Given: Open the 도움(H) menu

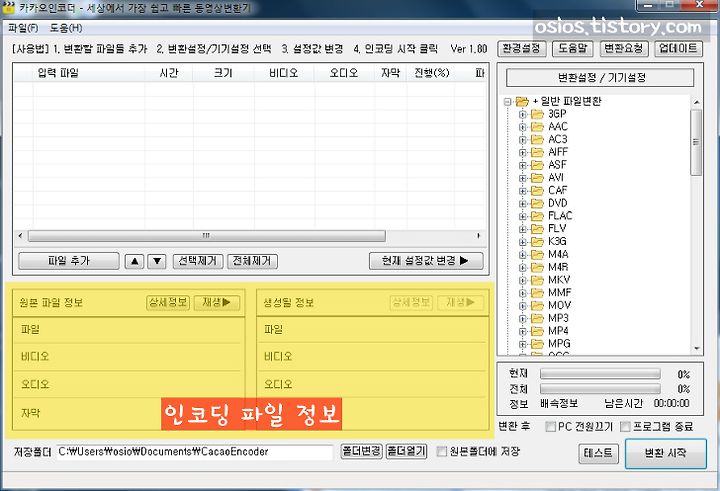Looking at the screenshot, I should click(66, 28).
